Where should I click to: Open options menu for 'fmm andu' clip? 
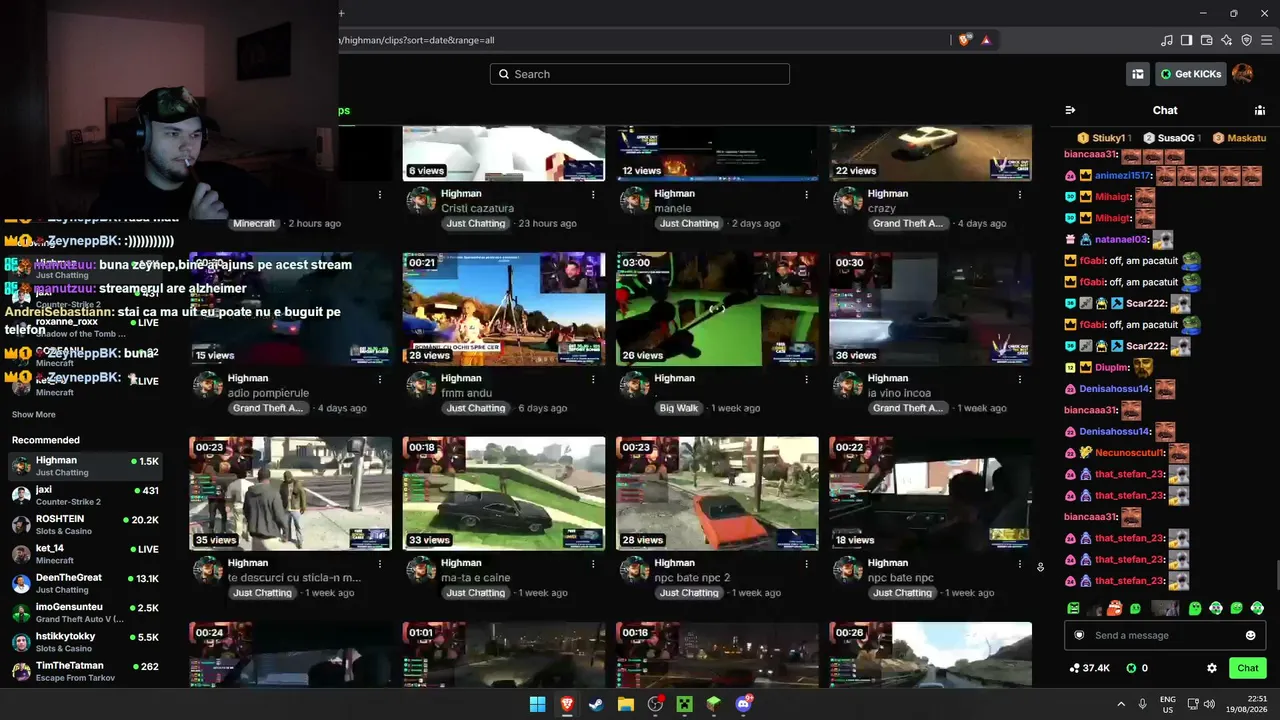tap(593, 379)
